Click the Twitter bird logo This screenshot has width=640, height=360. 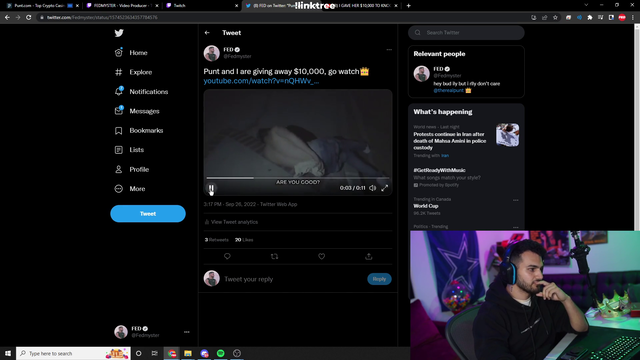coord(119,33)
